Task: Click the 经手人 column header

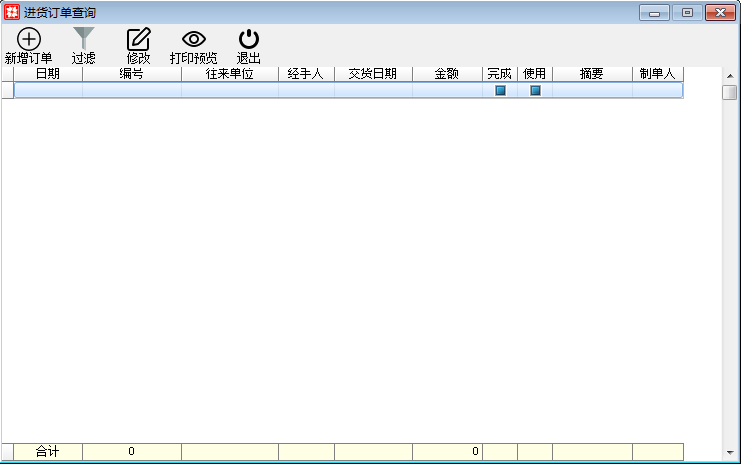Action: coord(306,74)
